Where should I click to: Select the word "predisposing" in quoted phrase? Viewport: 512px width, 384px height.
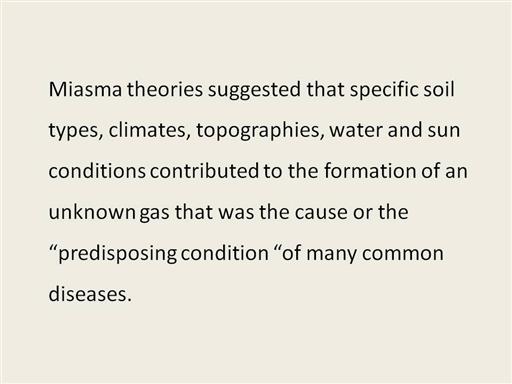pyautogui.click(x=118, y=255)
